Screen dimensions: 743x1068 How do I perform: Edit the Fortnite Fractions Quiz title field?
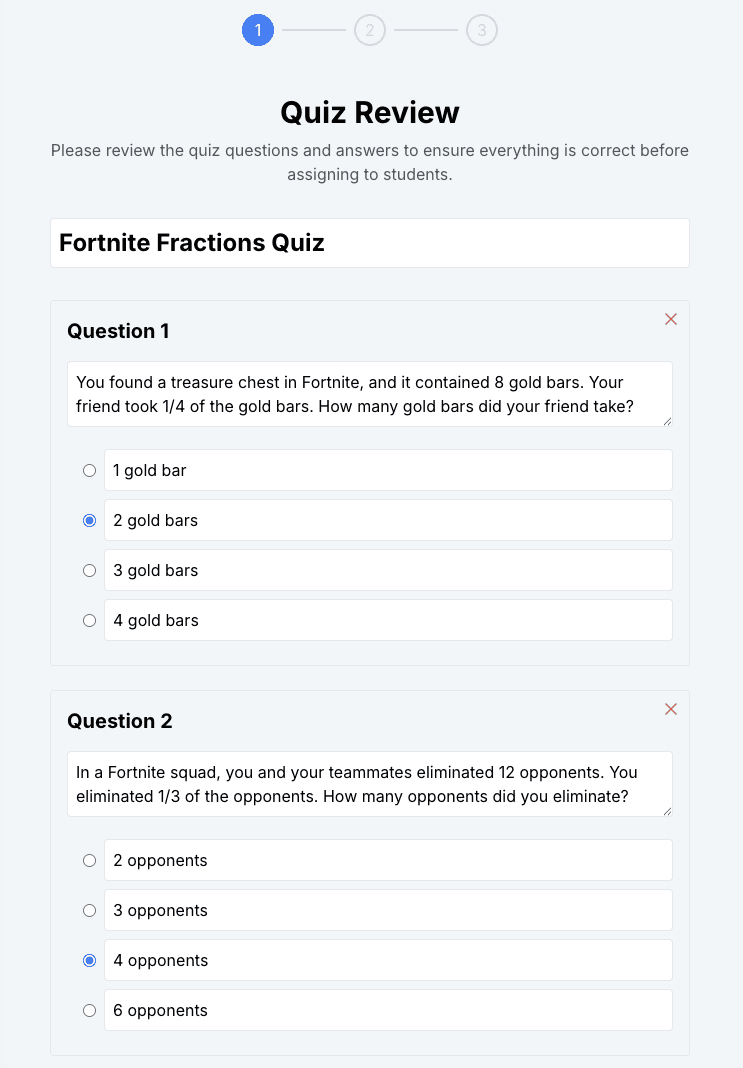(370, 243)
